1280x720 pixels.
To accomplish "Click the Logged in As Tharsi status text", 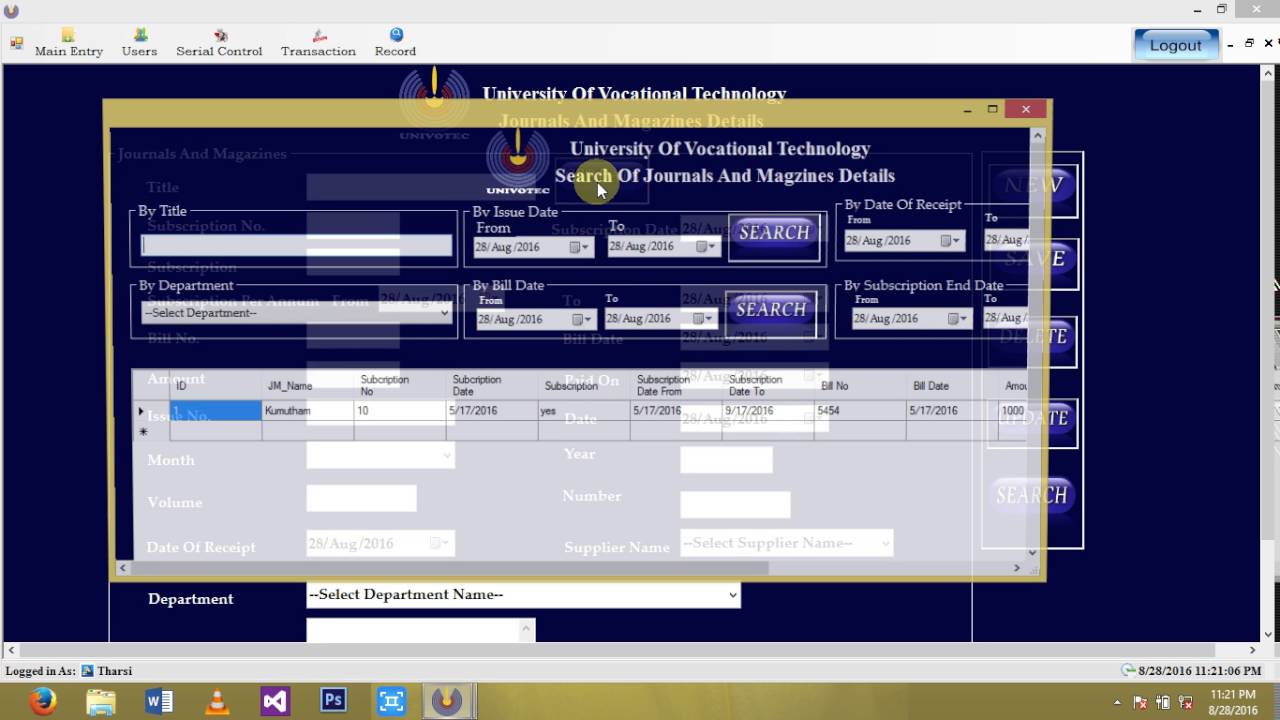I will 69,671.
